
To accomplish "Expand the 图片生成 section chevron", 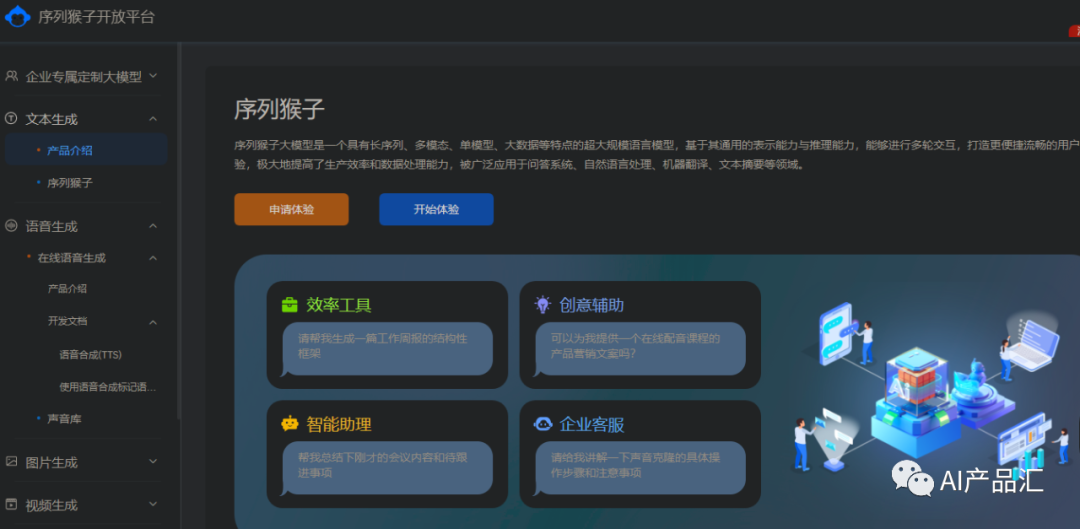I will tap(153, 462).
